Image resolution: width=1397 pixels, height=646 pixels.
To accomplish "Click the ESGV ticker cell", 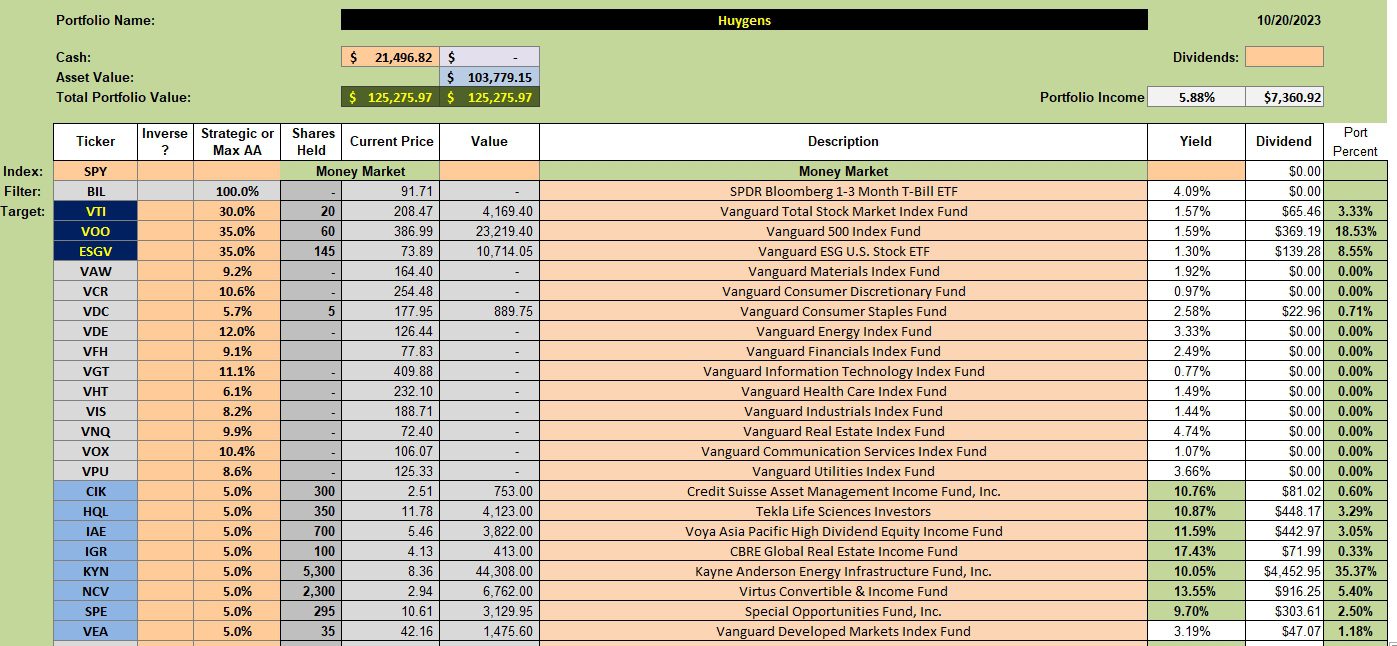I will [96, 251].
